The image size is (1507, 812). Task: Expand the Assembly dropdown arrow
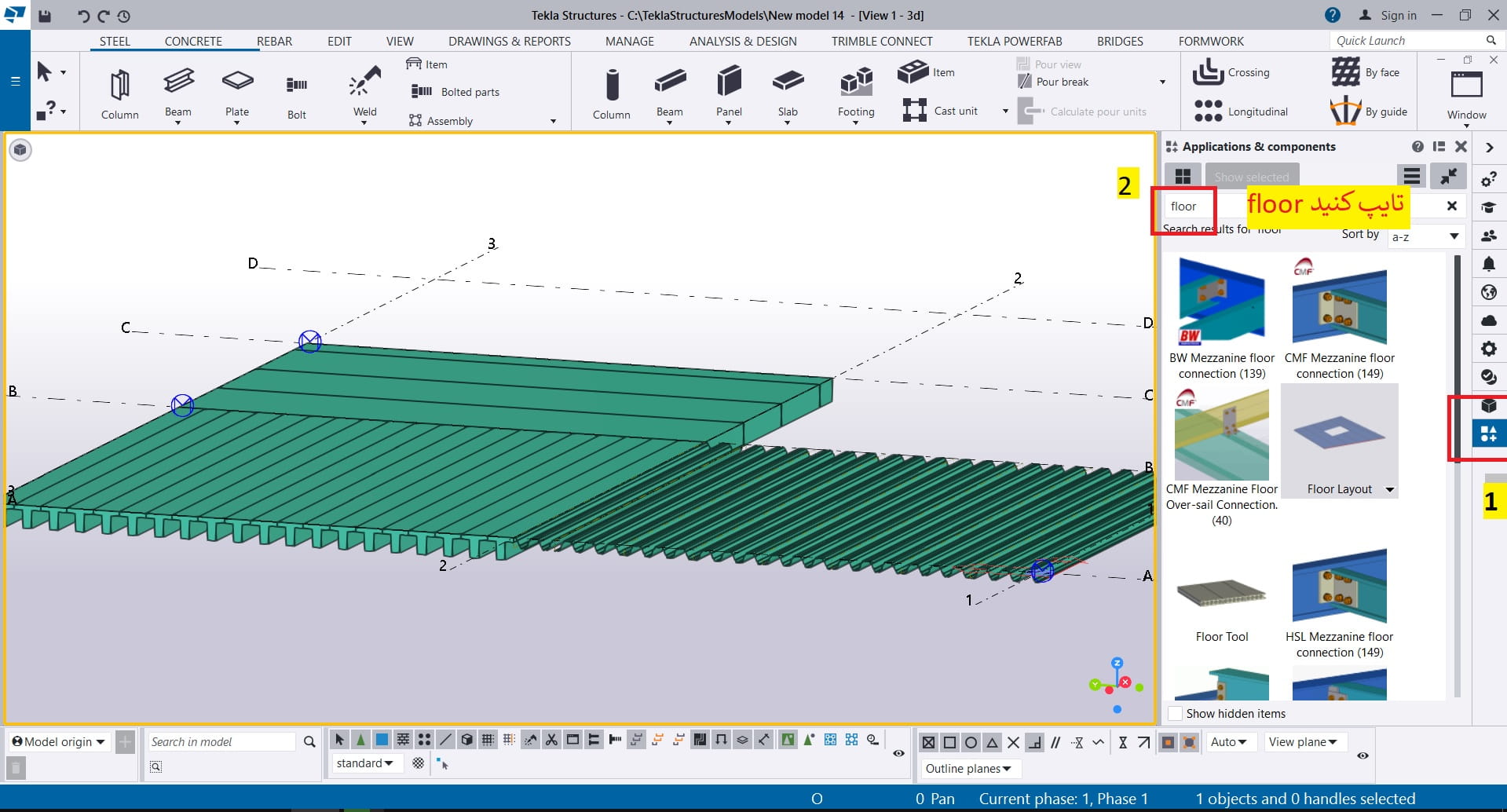[x=553, y=122]
